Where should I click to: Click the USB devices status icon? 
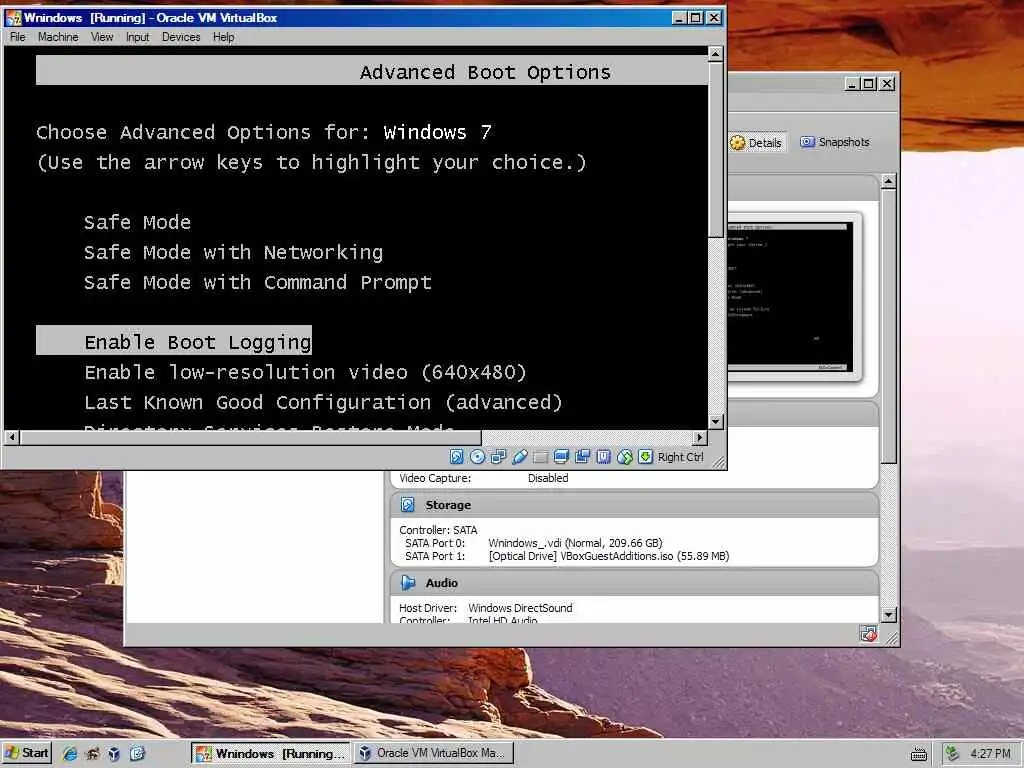[519, 457]
